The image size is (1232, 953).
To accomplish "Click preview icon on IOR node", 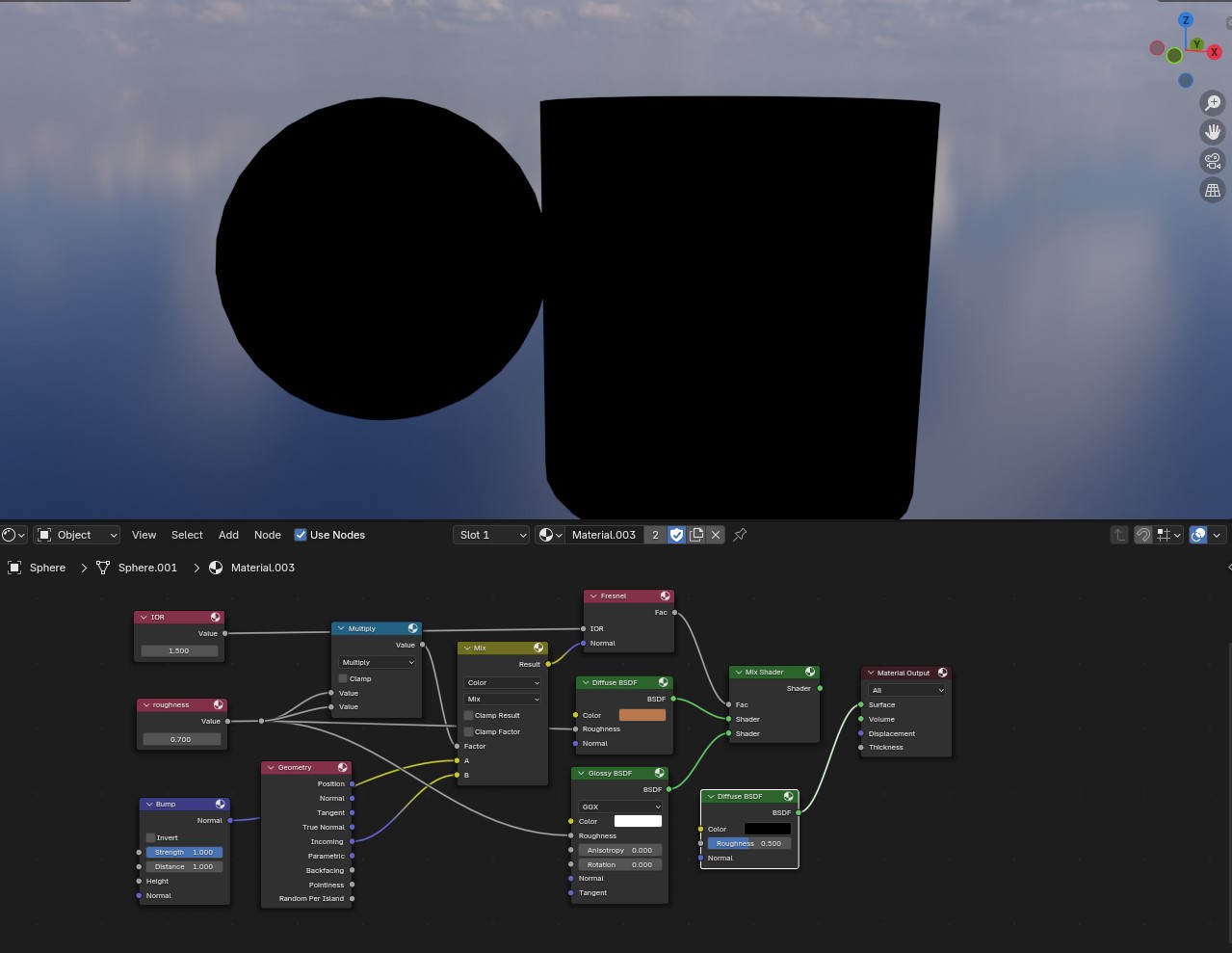I will click(215, 617).
